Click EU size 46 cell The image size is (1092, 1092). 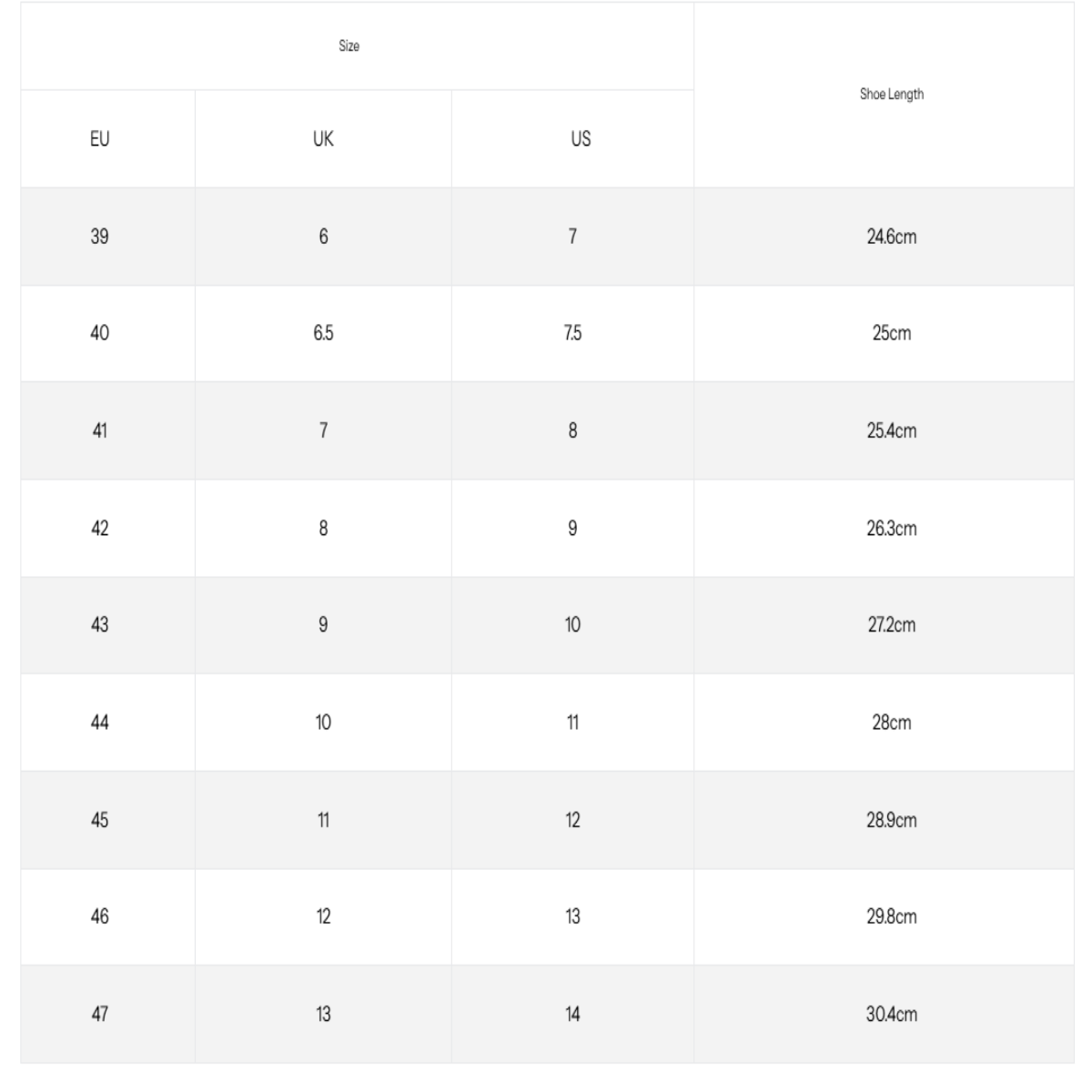(100, 916)
